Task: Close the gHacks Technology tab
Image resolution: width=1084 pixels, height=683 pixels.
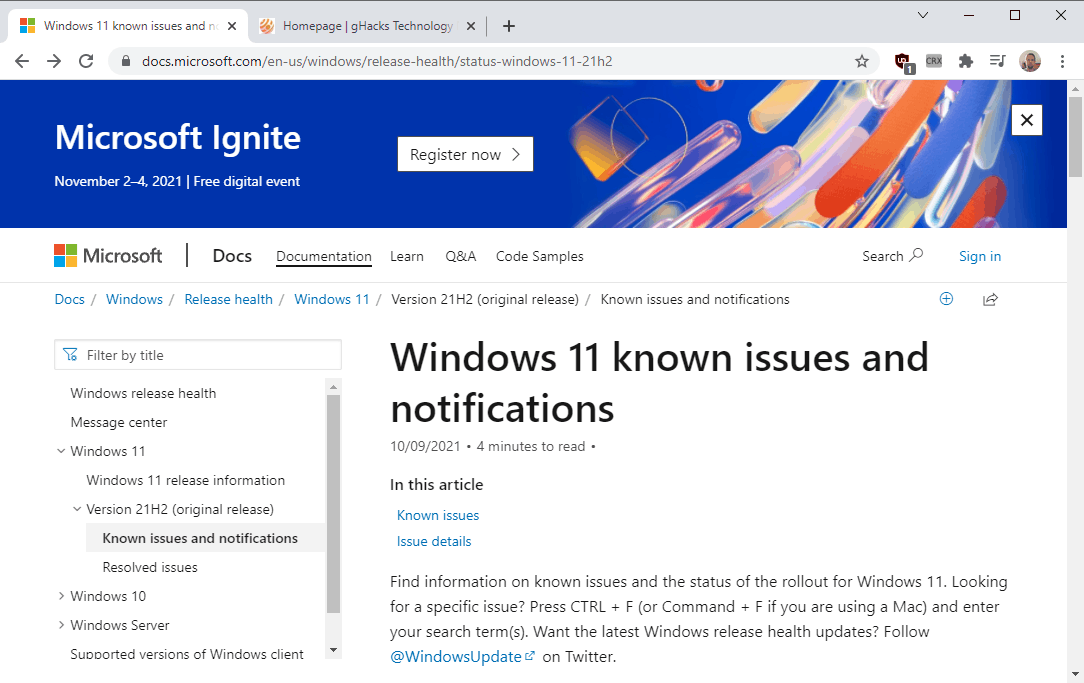Action: pyautogui.click(x=471, y=26)
